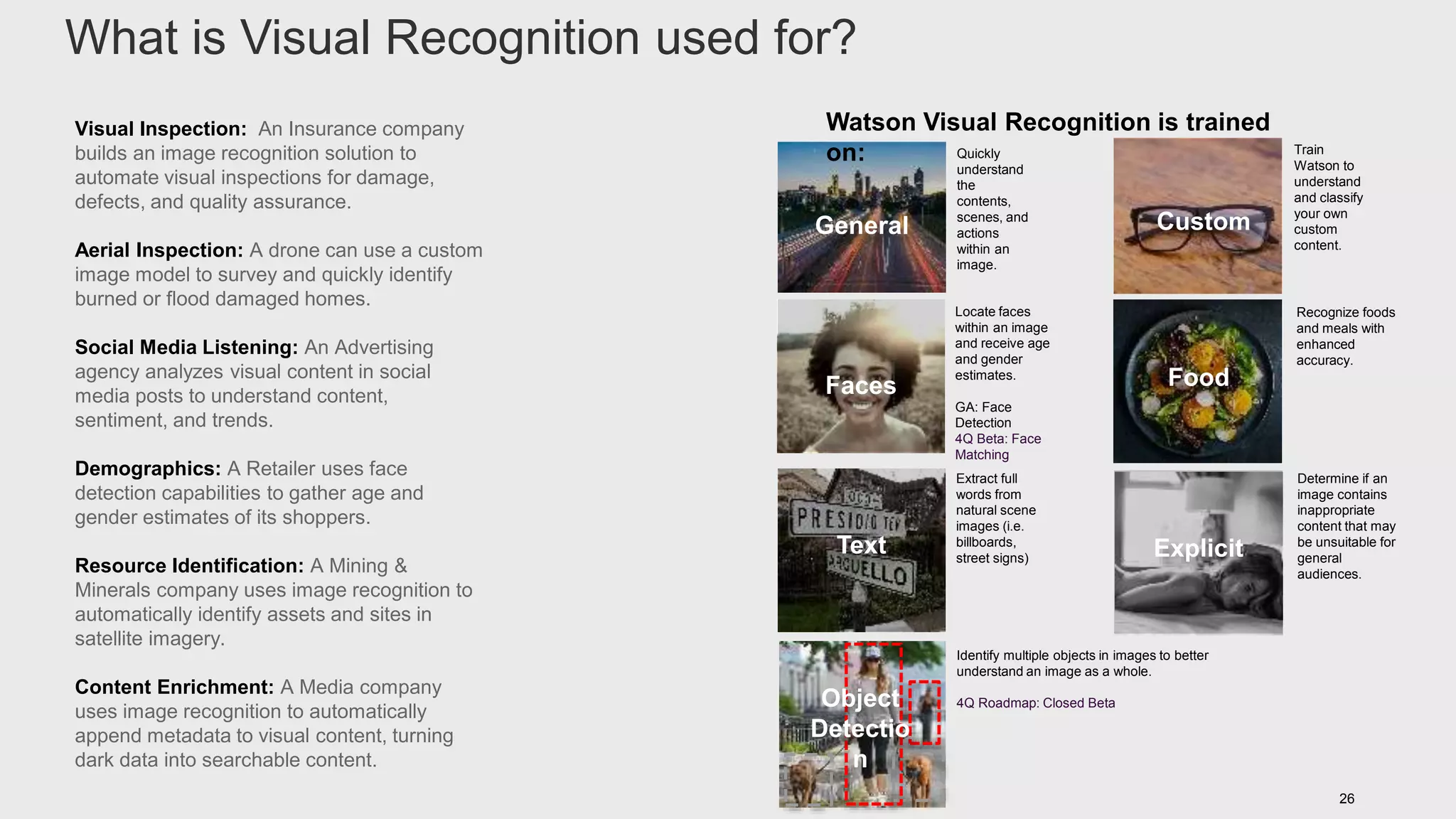Select the 'Aerial Inspection:' heading
Image resolution: width=1456 pixels, height=819 pixels.
[159, 250]
